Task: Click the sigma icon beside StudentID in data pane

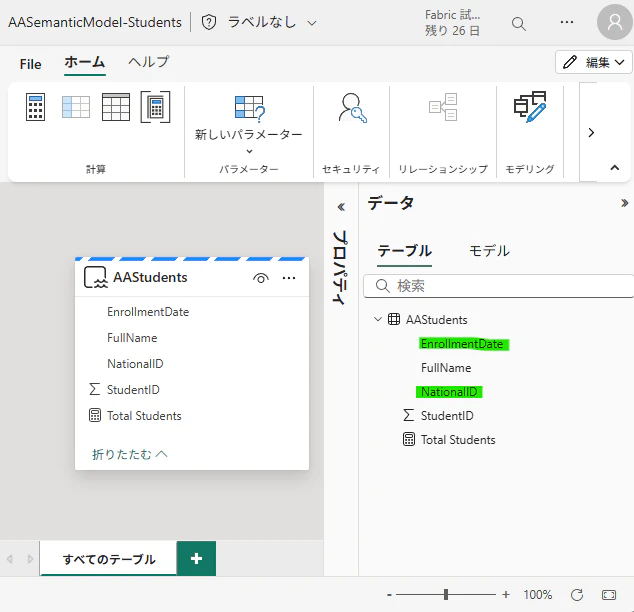Action: click(408, 415)
